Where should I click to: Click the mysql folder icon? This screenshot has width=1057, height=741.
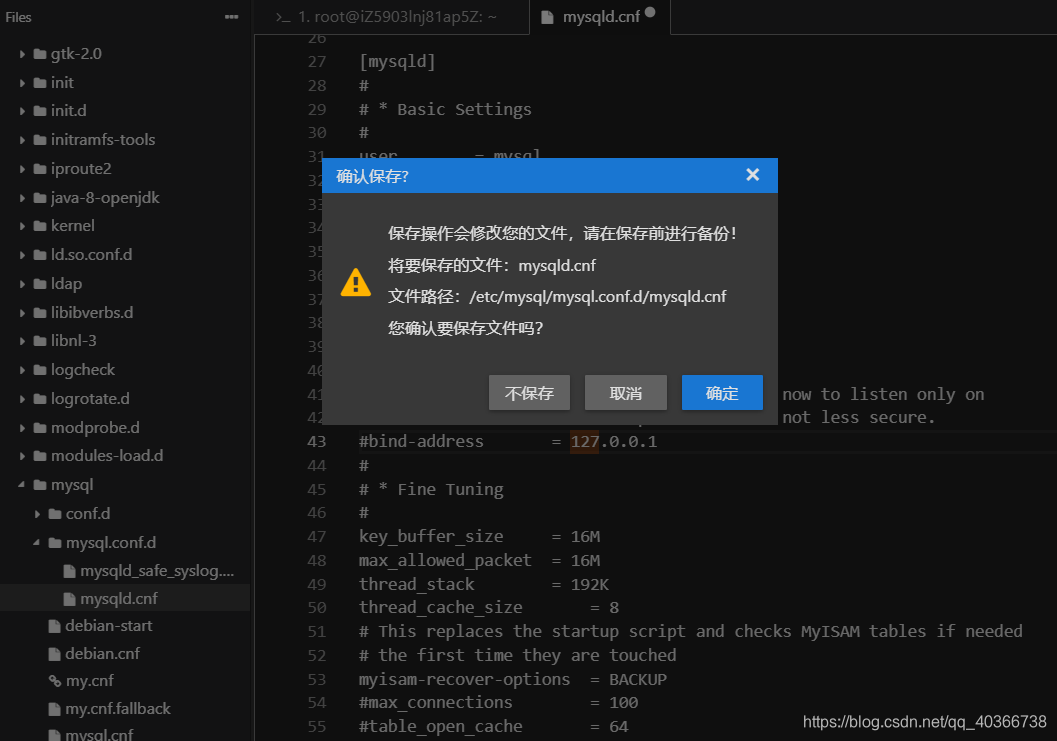click(x=40, y=485)
